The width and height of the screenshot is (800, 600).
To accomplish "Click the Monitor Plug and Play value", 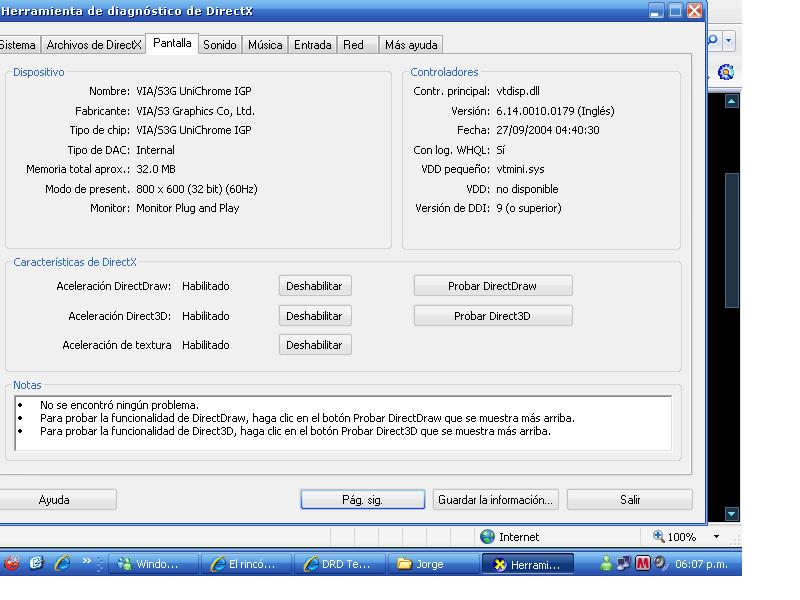I will pyautogui.click(x=188, y=208).
